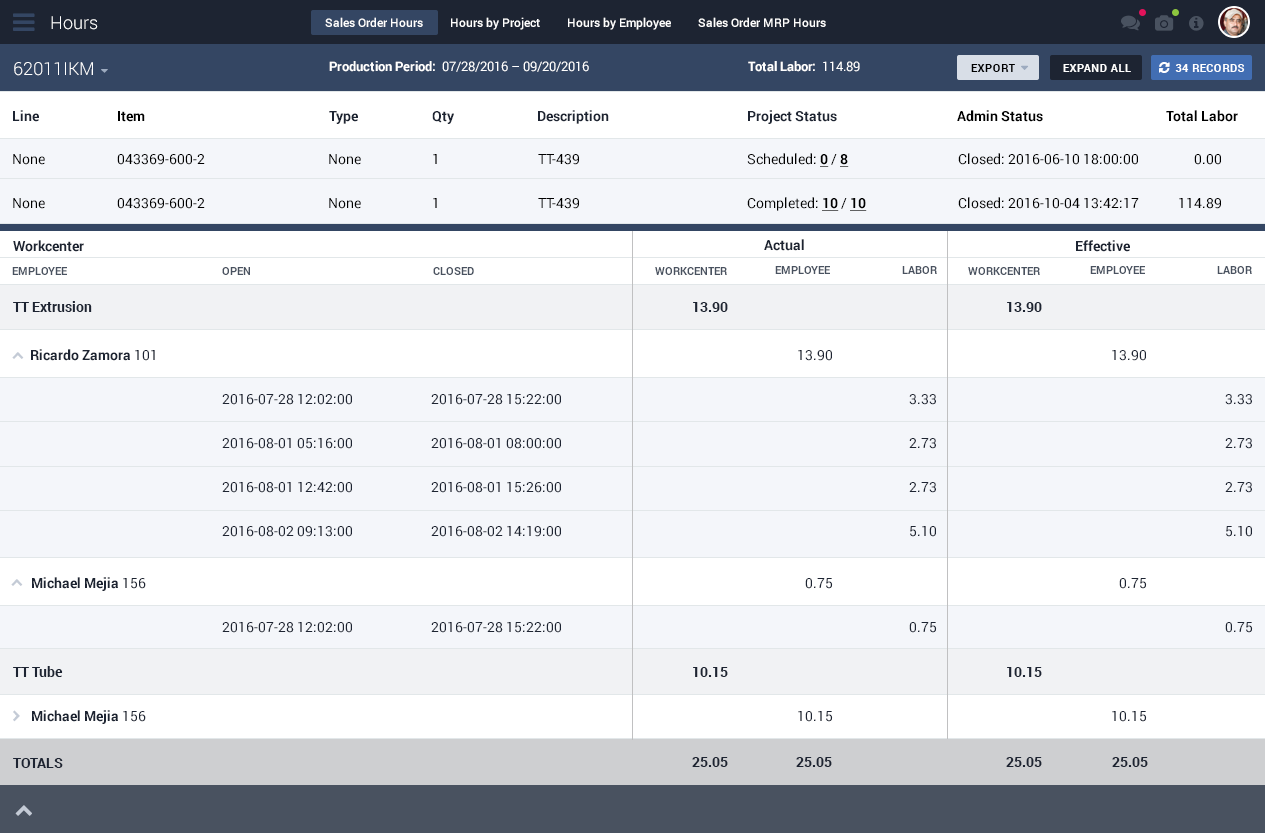Screen dimensions: 1265x833
Task: Collapse Ricardo Zamora's time entries
Action: [x=18, y=355]
